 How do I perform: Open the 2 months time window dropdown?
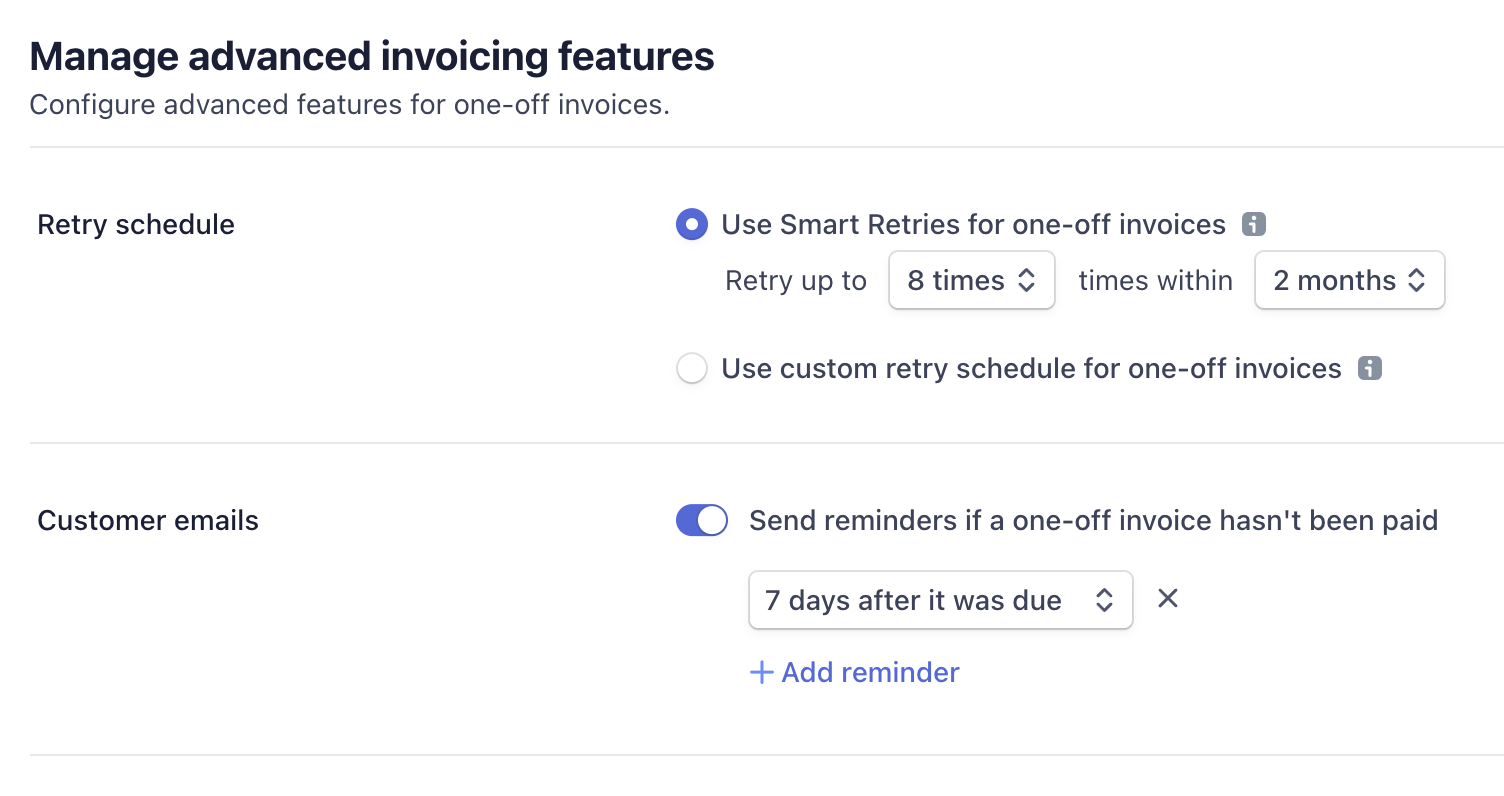(x=1349, y=281)
